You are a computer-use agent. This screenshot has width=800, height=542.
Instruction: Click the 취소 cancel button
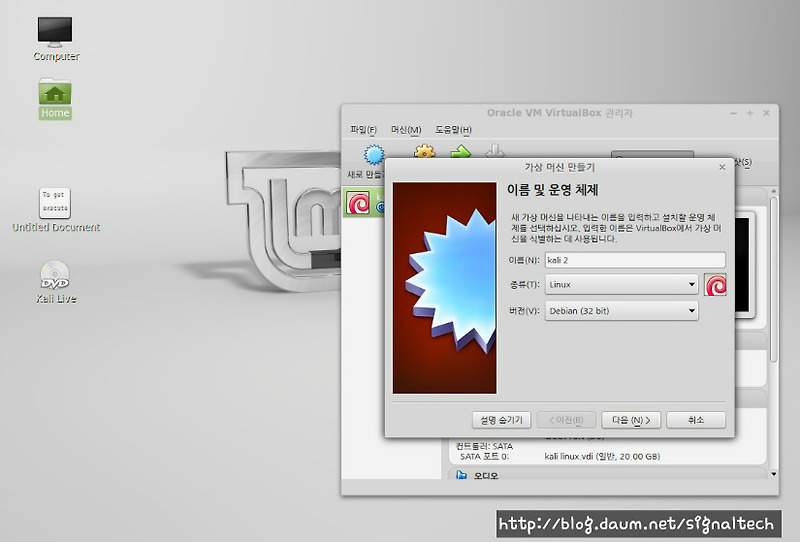(x=696, y=420)
